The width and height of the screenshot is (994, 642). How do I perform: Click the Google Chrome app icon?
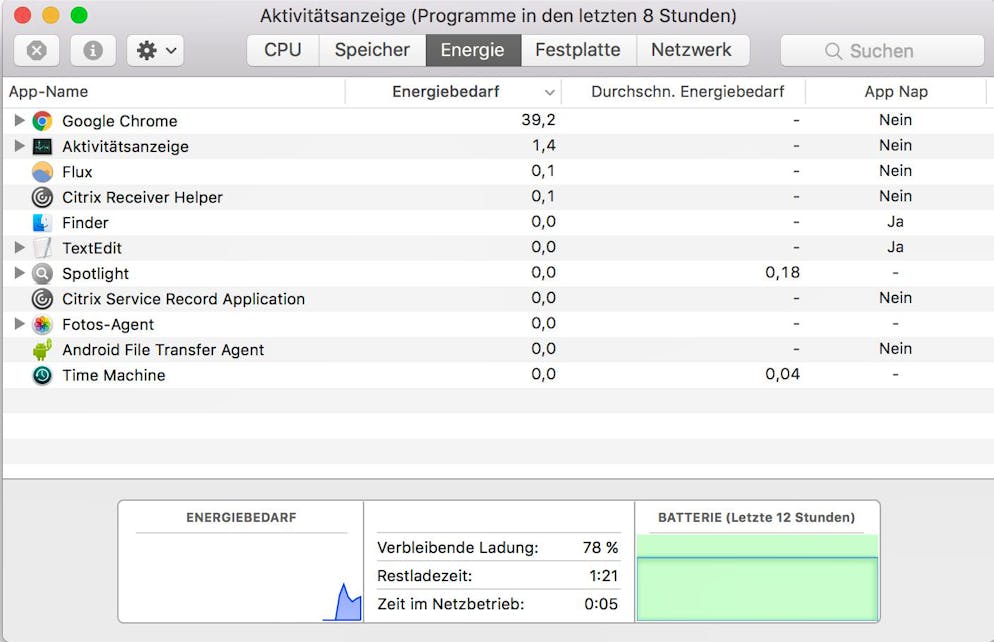click(x=42, y=120)
